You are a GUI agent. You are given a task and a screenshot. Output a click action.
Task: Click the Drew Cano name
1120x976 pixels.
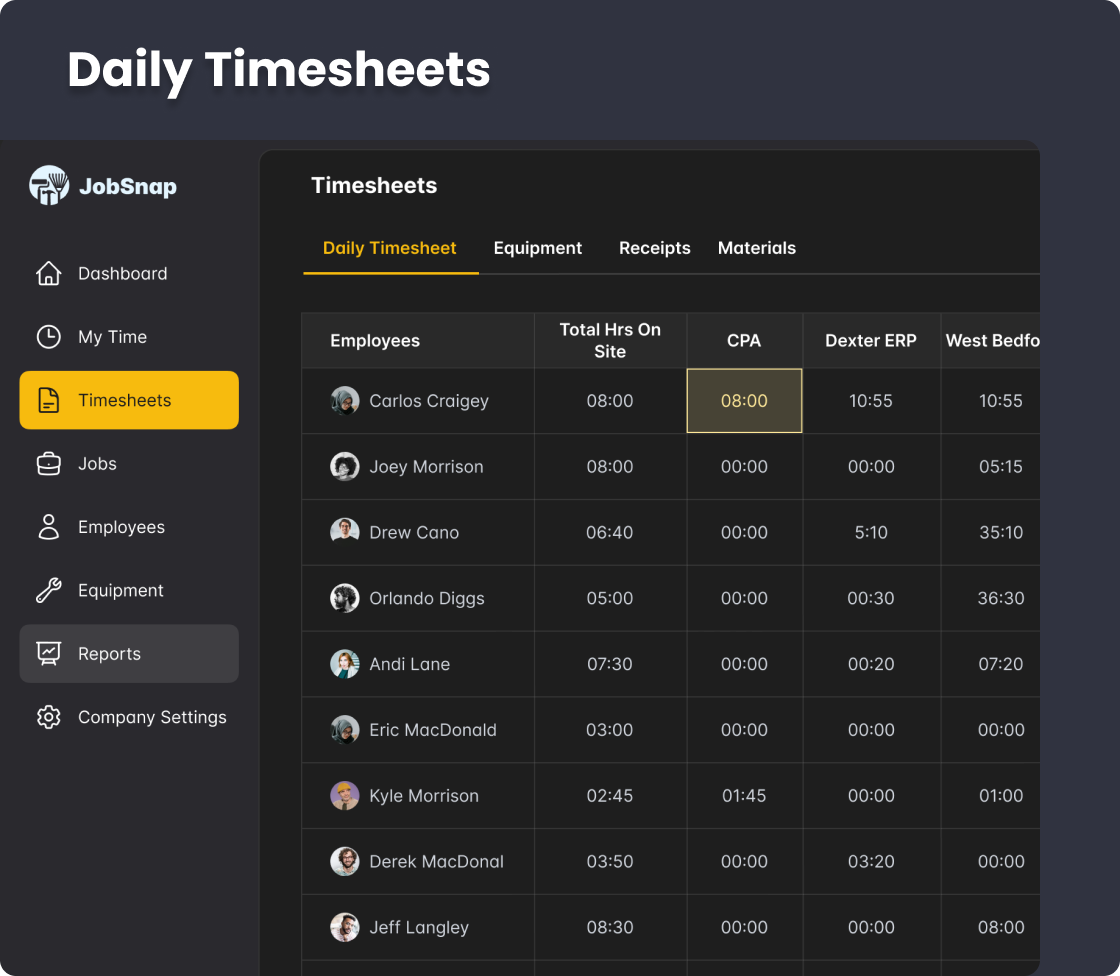click(x=414, y=532)
